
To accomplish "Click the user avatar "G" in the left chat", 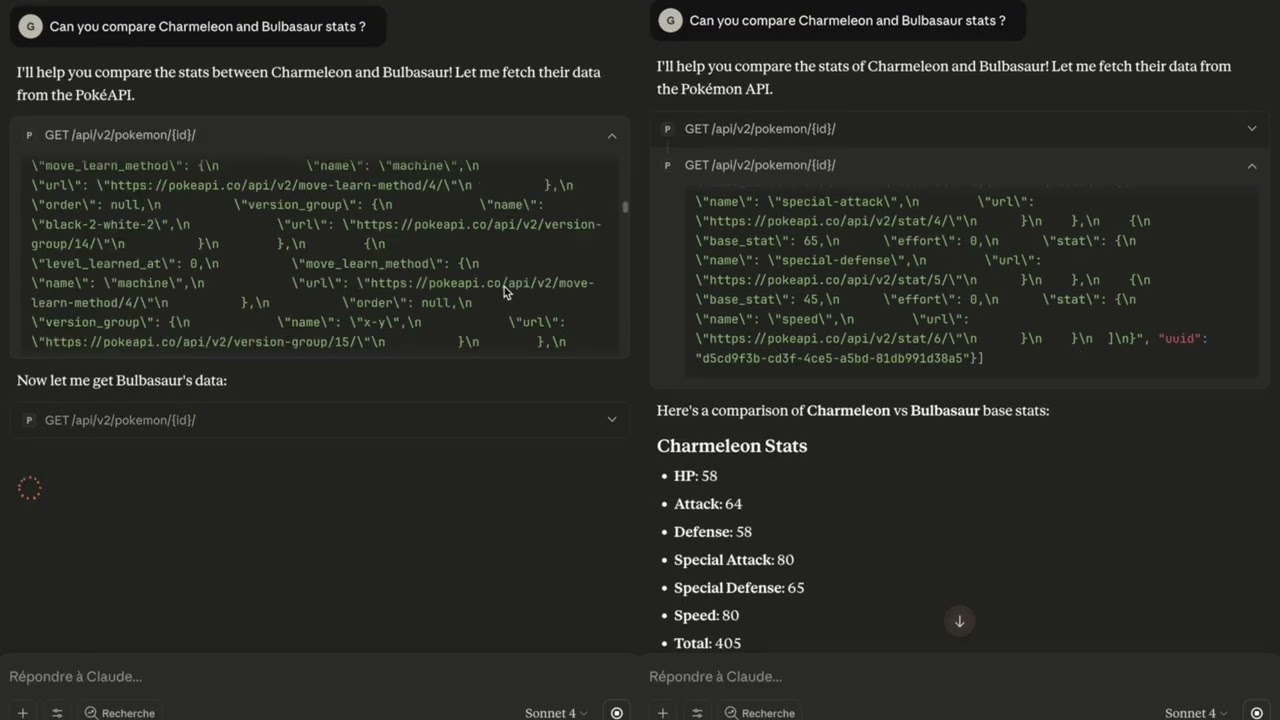I will pos(30,27).
